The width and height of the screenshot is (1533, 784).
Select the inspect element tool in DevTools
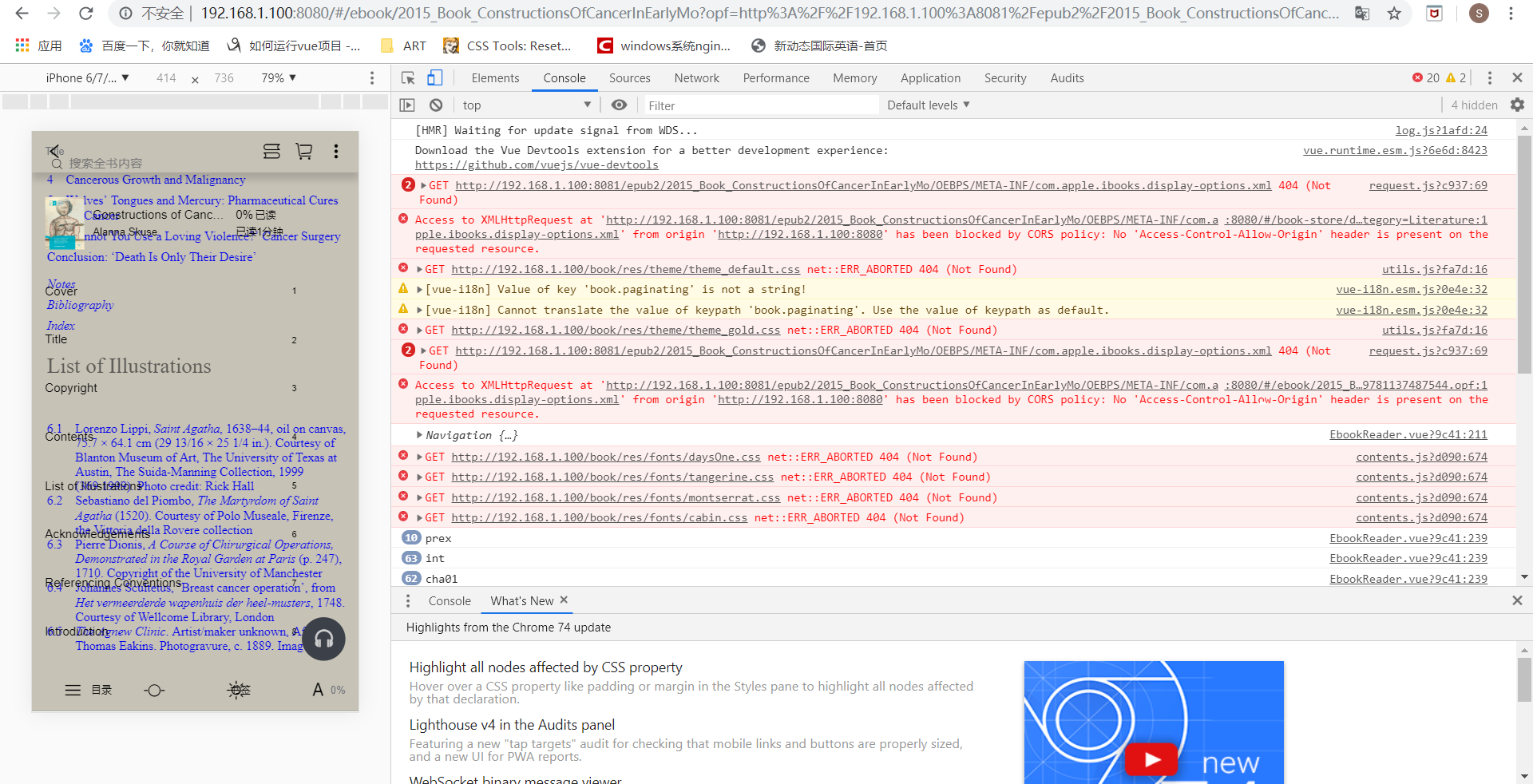tap(408, 78)
